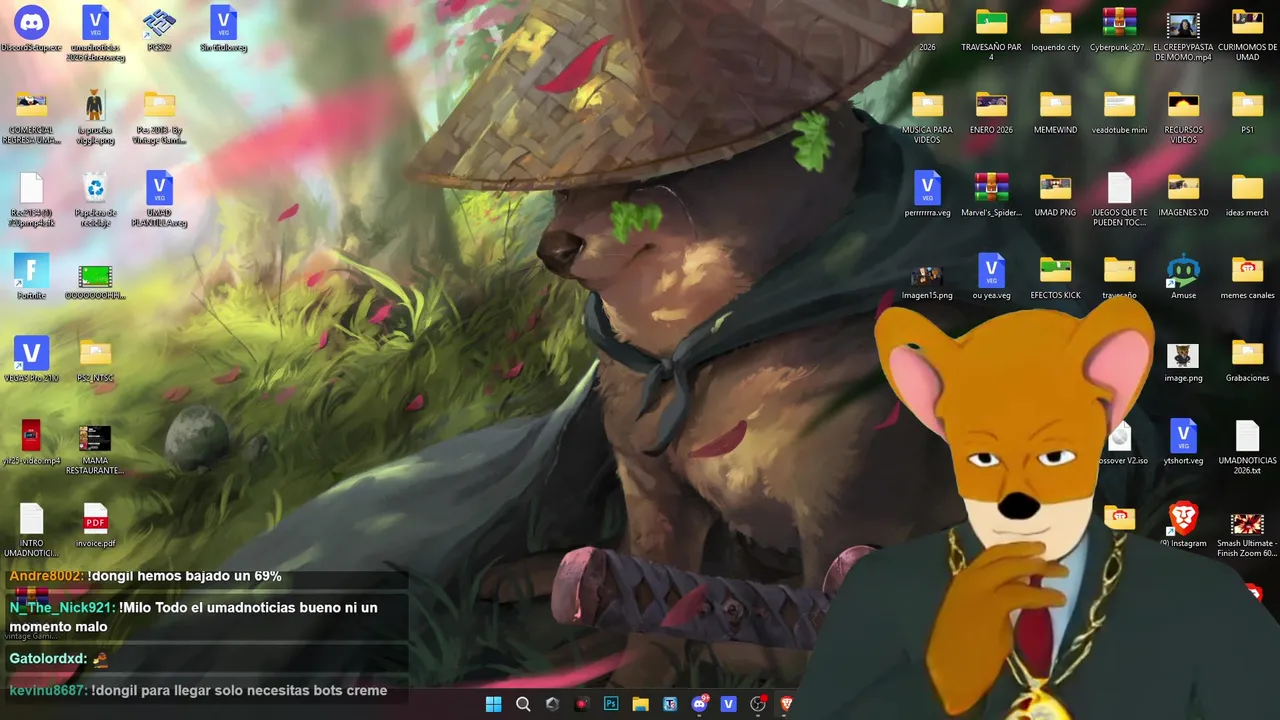Select the PS2_NTSC folder
The width and height of the screenshot is (1280, 720).
95,360
